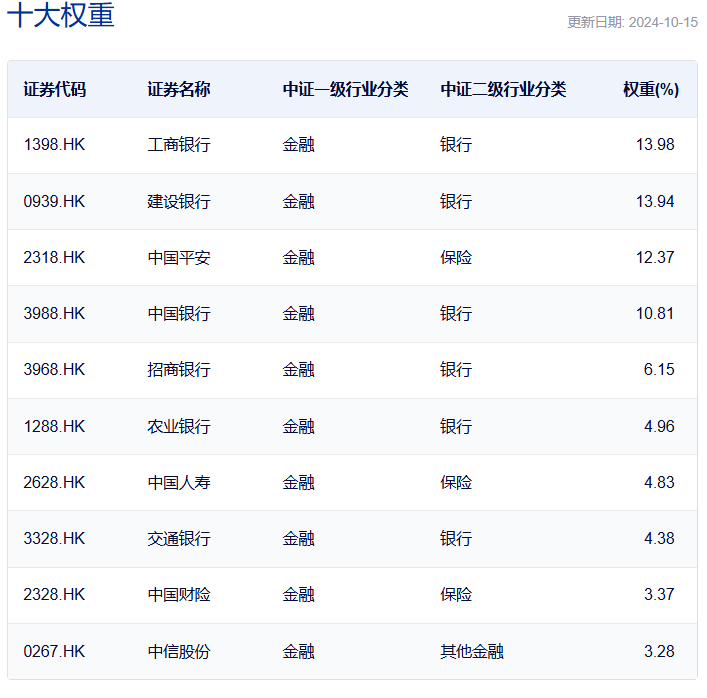Click 金融 in the 中信股份 row
The width and height of the screenshot is (707, 698).
(298, 652)
